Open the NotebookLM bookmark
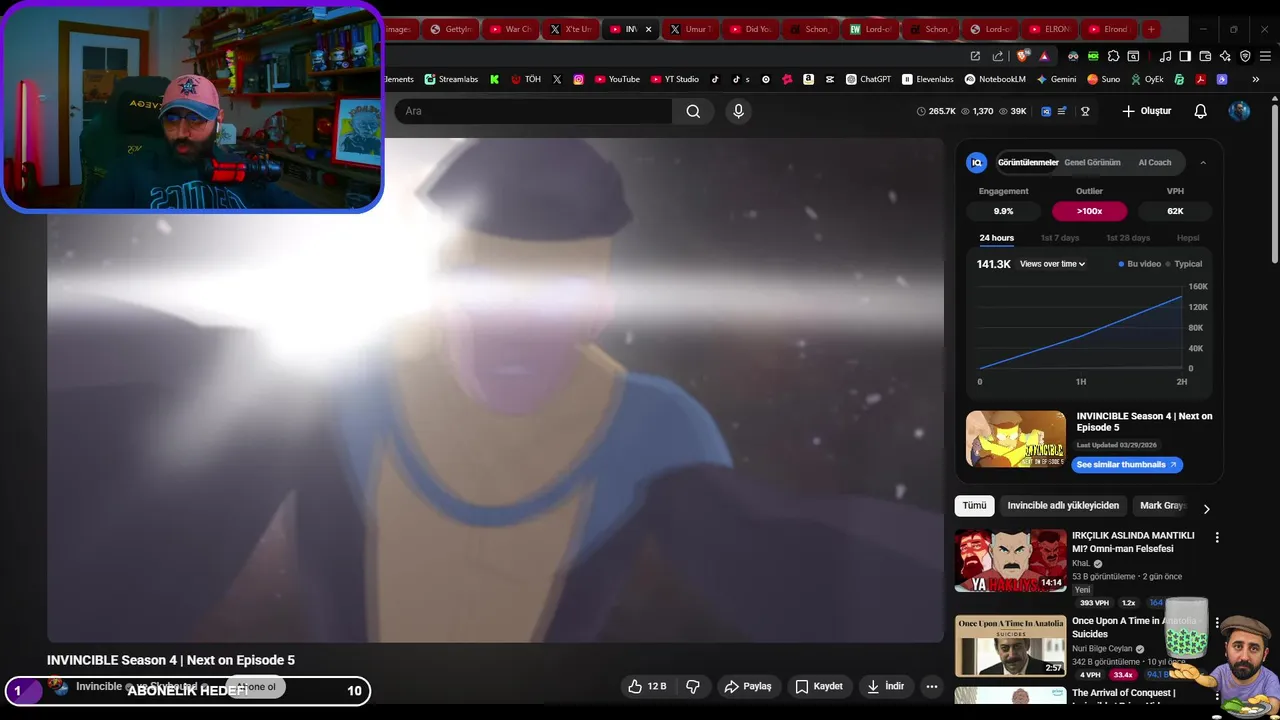Viewport: 1280px width, 720px height. (x=995, y=79)
